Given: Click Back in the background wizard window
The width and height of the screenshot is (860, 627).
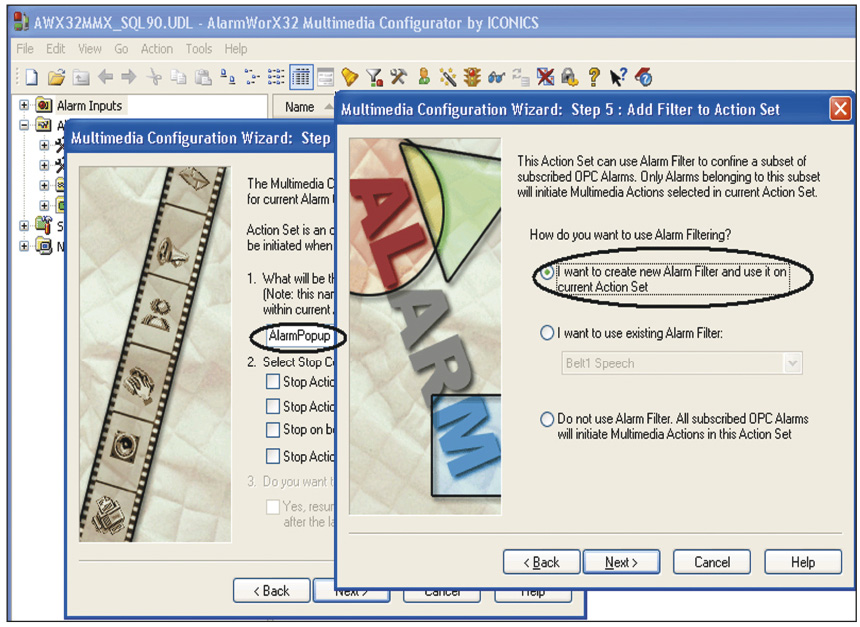Looking at the screenshot, I should (271, 591).
